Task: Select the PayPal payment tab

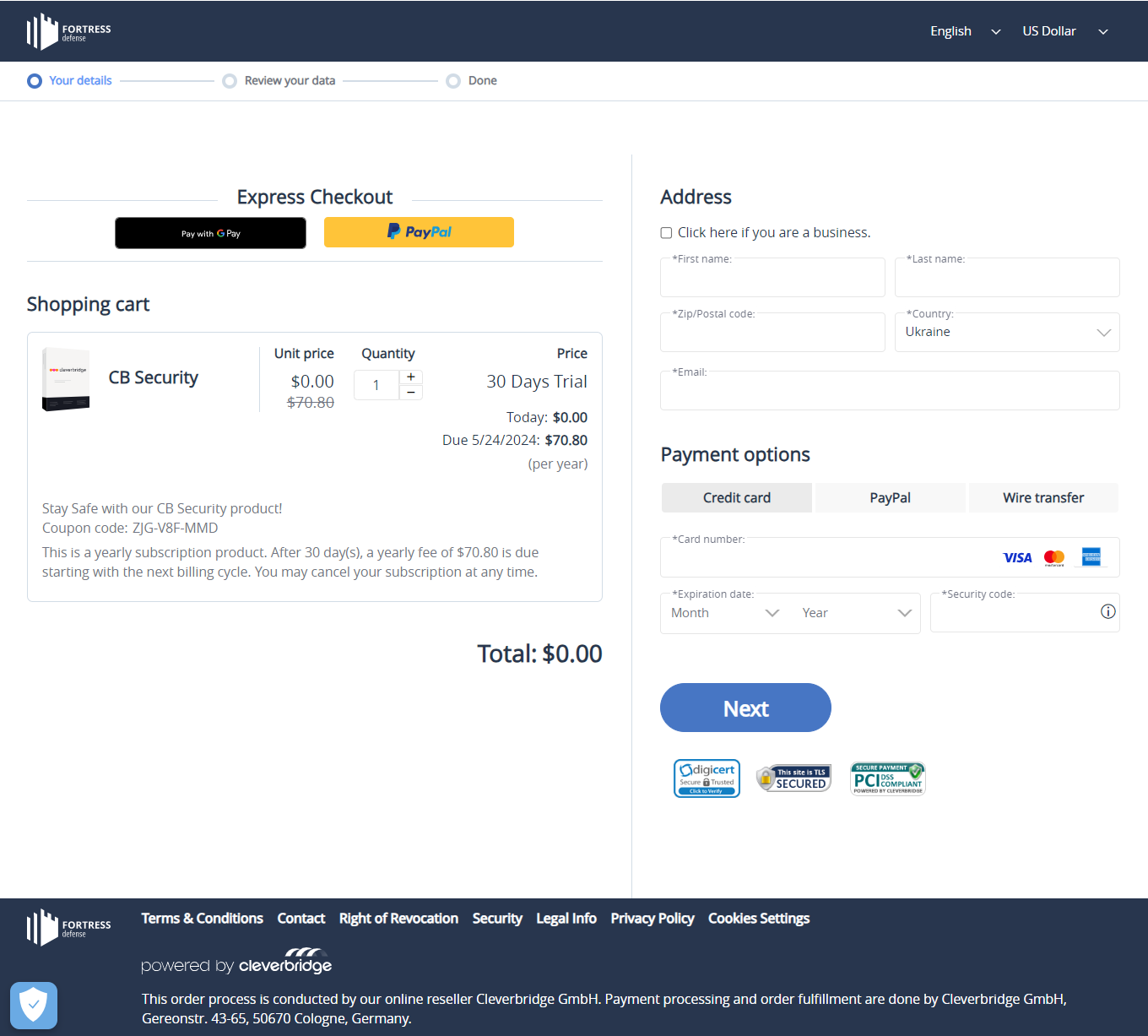Action: 891,498
